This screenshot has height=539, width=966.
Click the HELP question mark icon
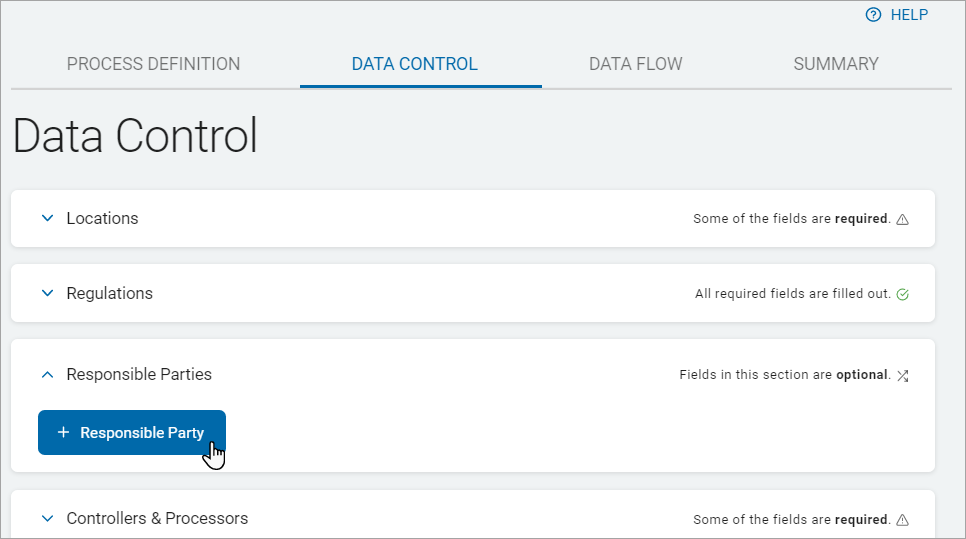tap(873, 15)
